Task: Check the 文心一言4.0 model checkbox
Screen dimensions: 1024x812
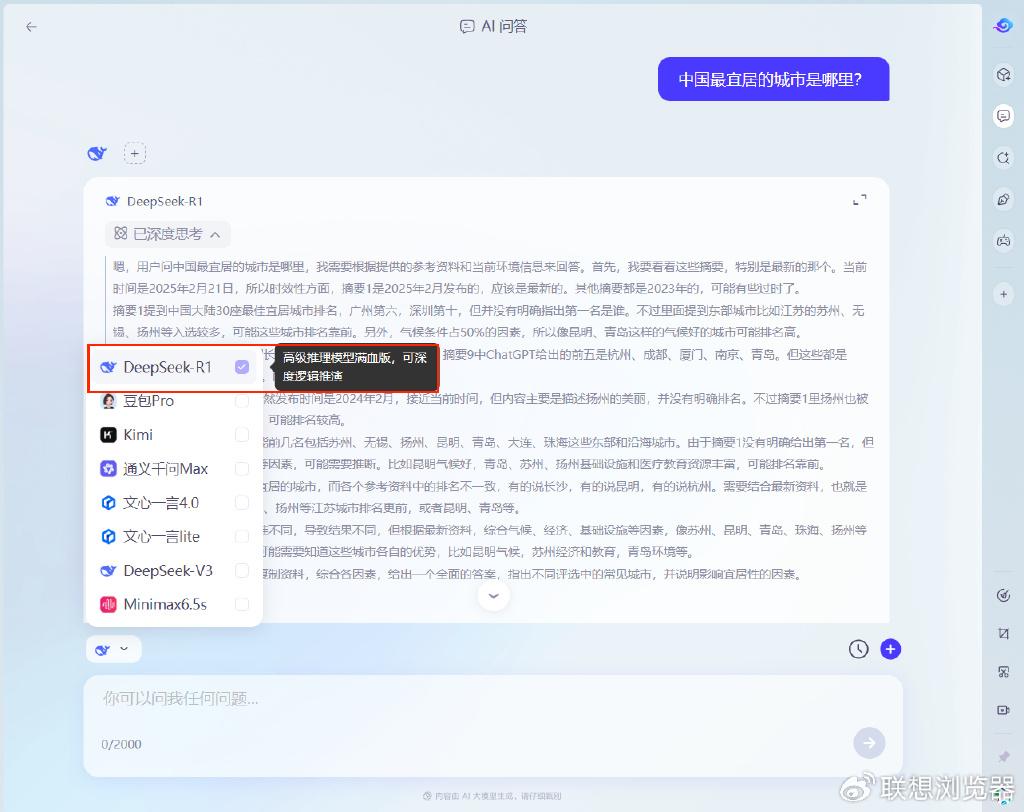Action: (242, 502)
